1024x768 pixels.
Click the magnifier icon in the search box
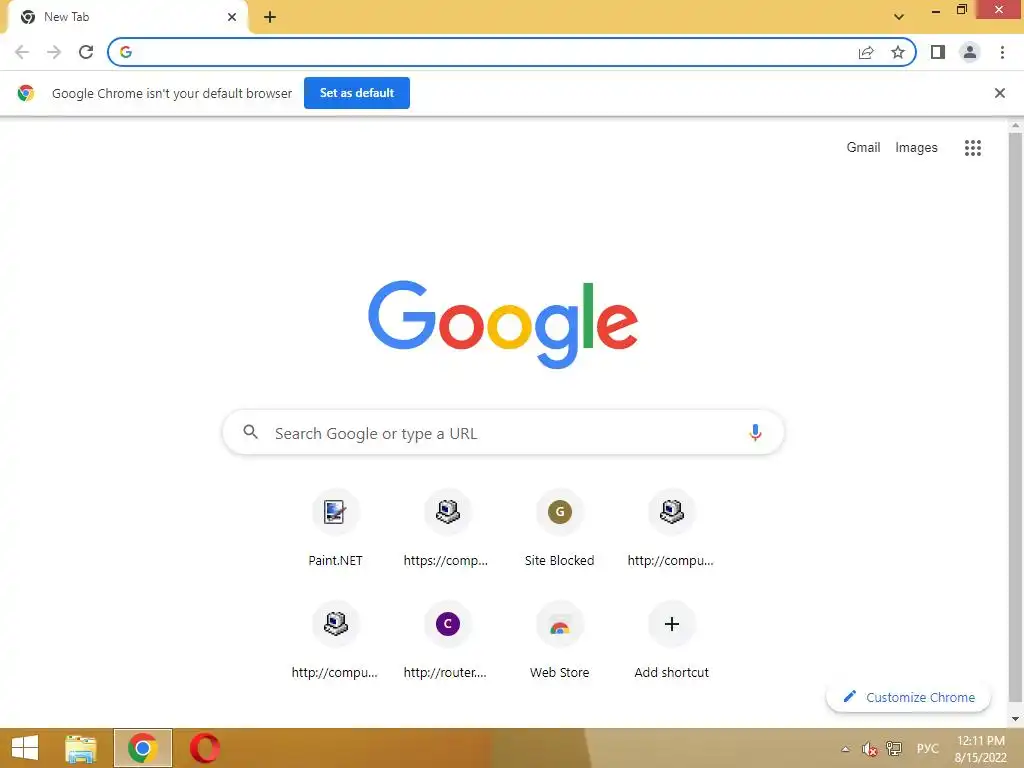251,432
